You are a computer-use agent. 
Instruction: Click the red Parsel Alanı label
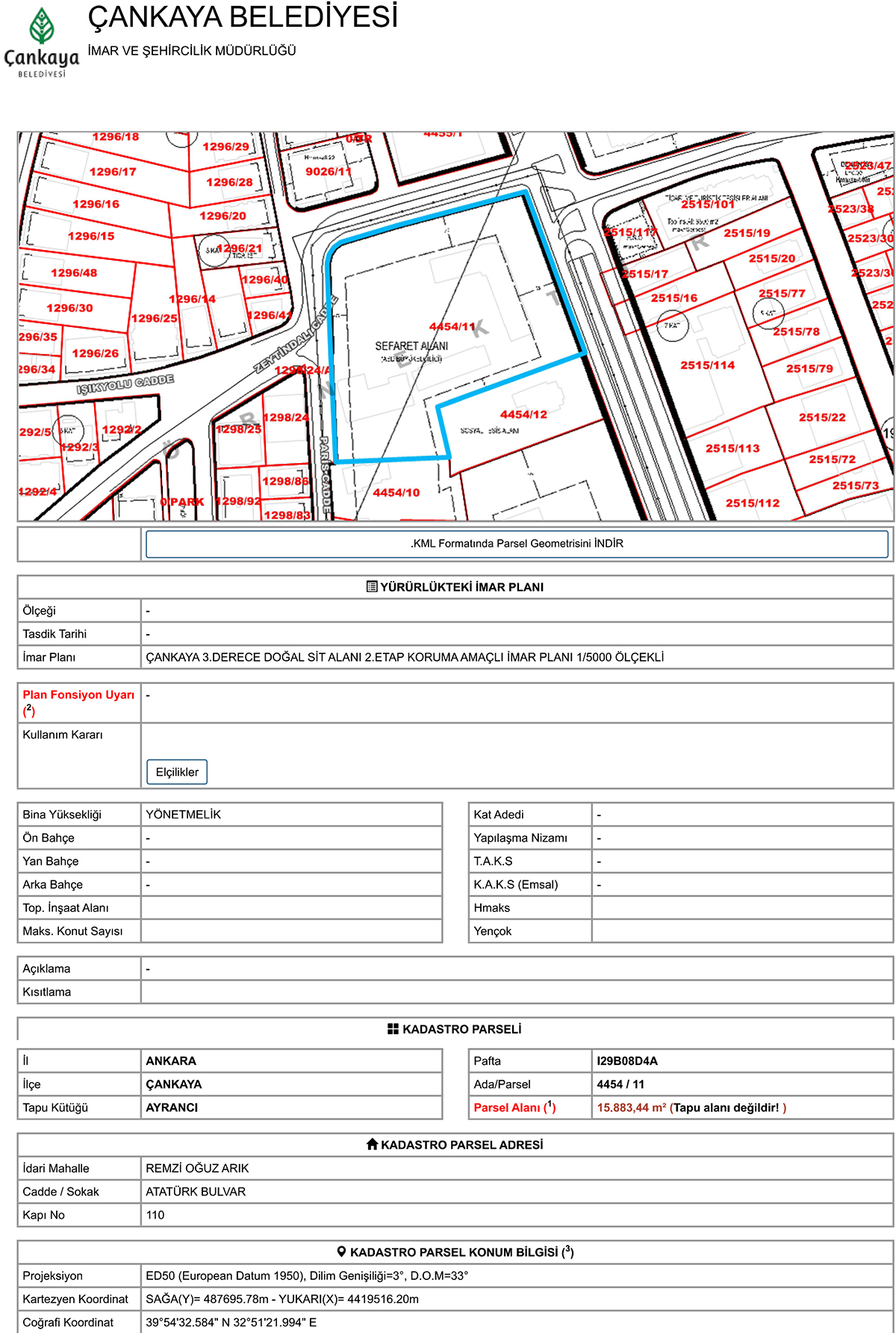pyautogui.click(x=514, y=1107)
